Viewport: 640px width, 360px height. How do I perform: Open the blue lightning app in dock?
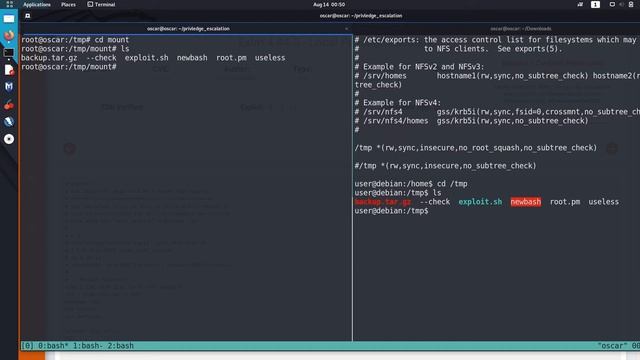coord(9,122)
